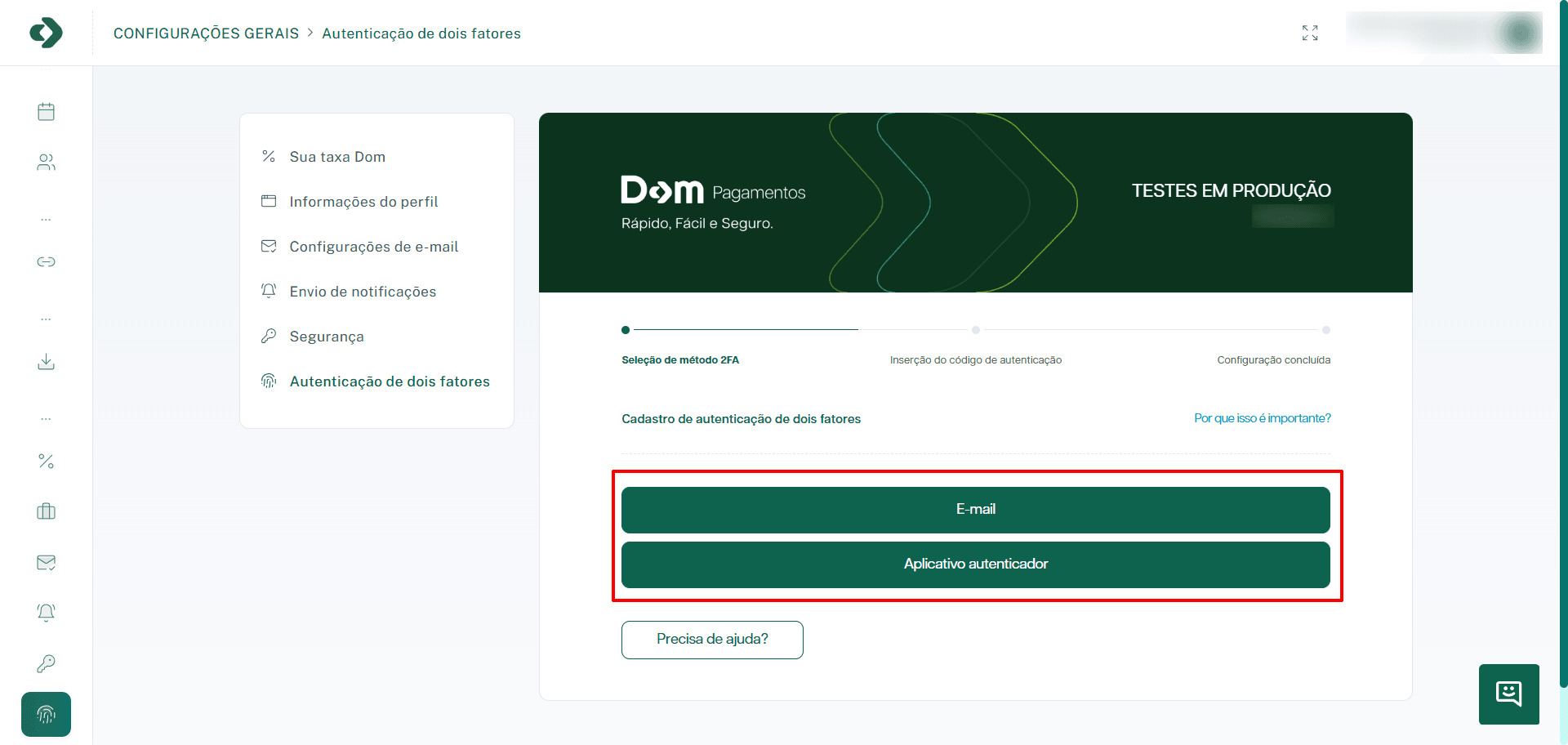Click the link/integrations sidebar icon
Image resolution: width=1568 pixels, height=745 pixels.
click(46, 261)
